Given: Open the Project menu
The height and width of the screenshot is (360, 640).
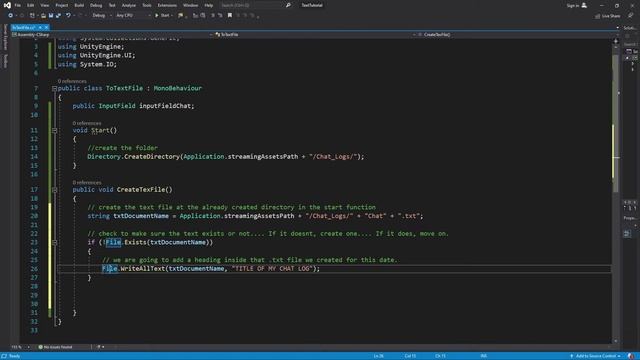Looking at the screenshot, I should [62, 5].
